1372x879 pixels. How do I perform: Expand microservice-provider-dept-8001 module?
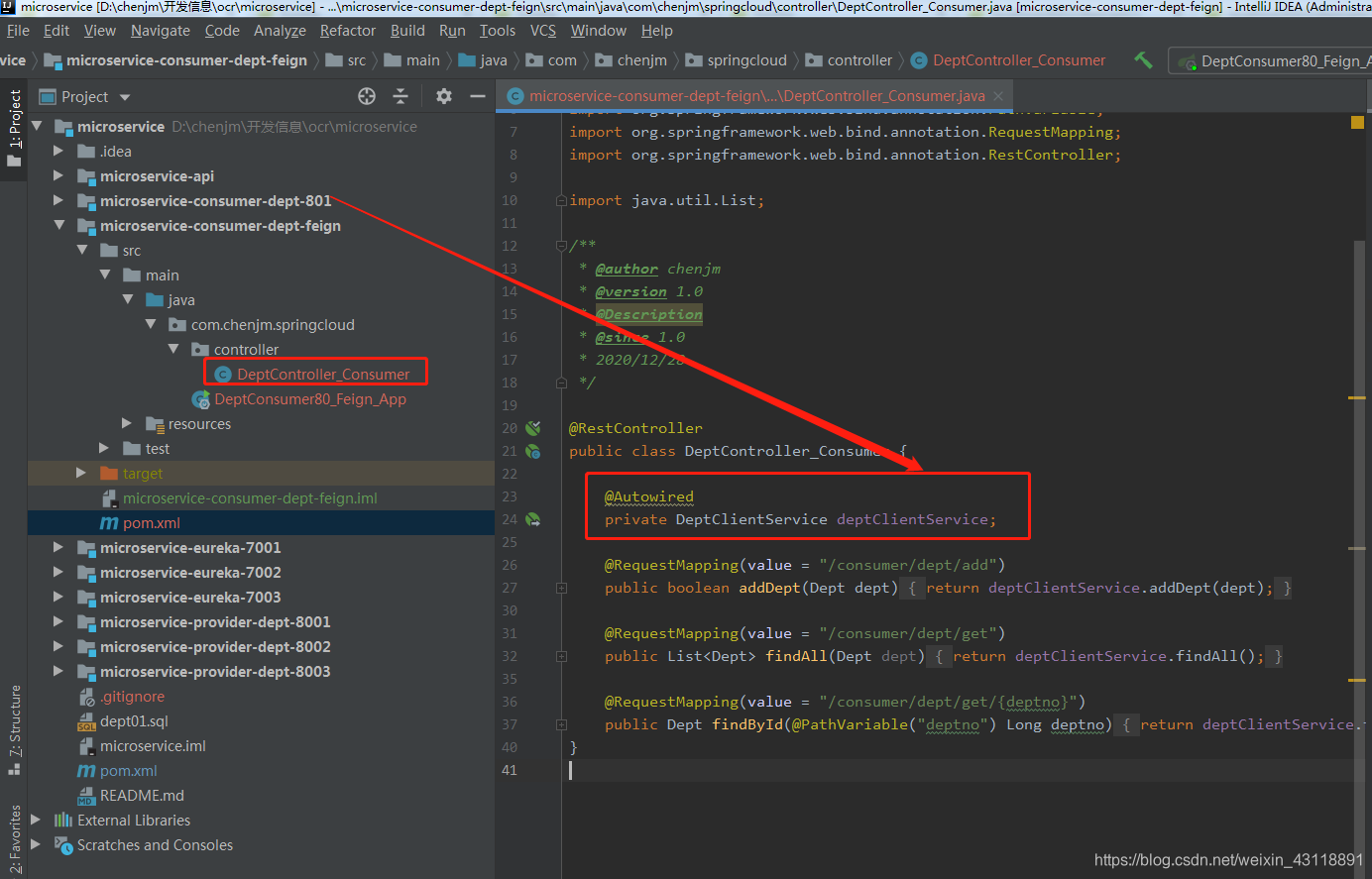58,622
